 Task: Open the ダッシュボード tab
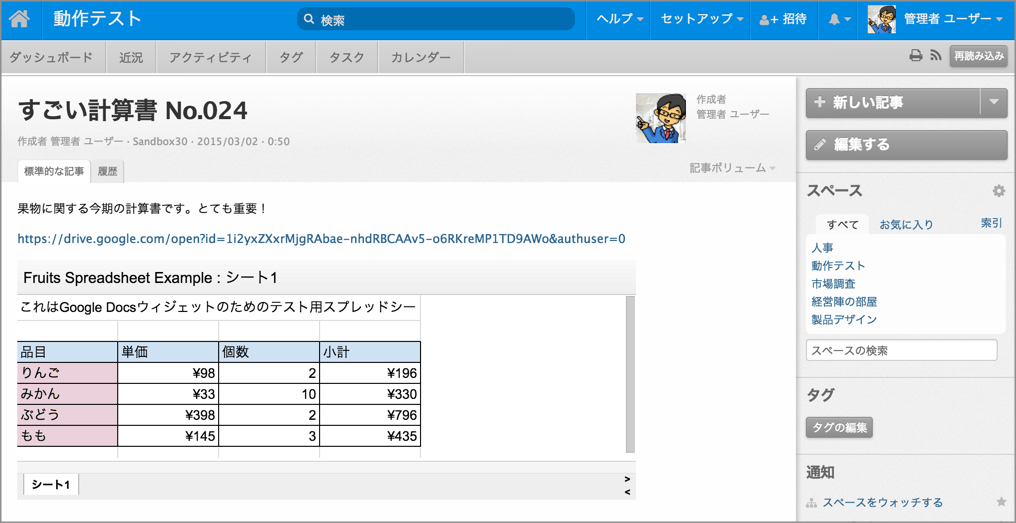coord(51,57)
